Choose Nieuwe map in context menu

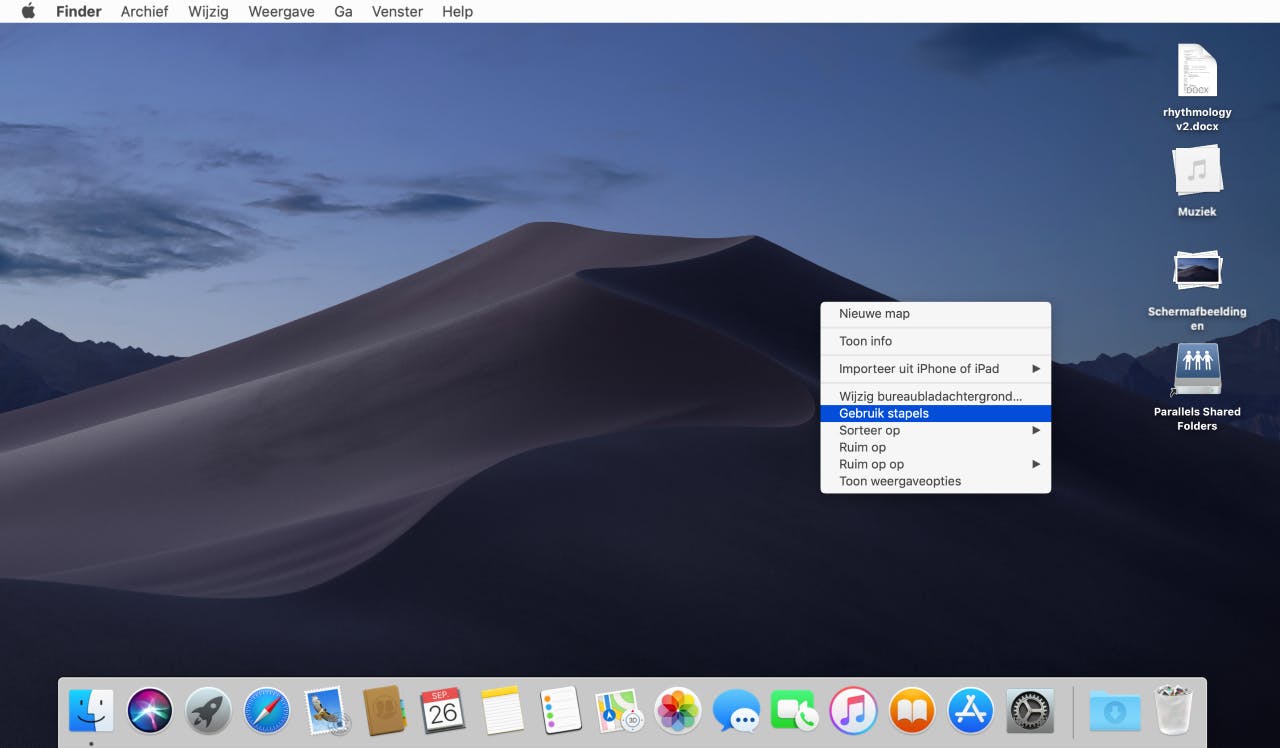click(x=936, y=313)
